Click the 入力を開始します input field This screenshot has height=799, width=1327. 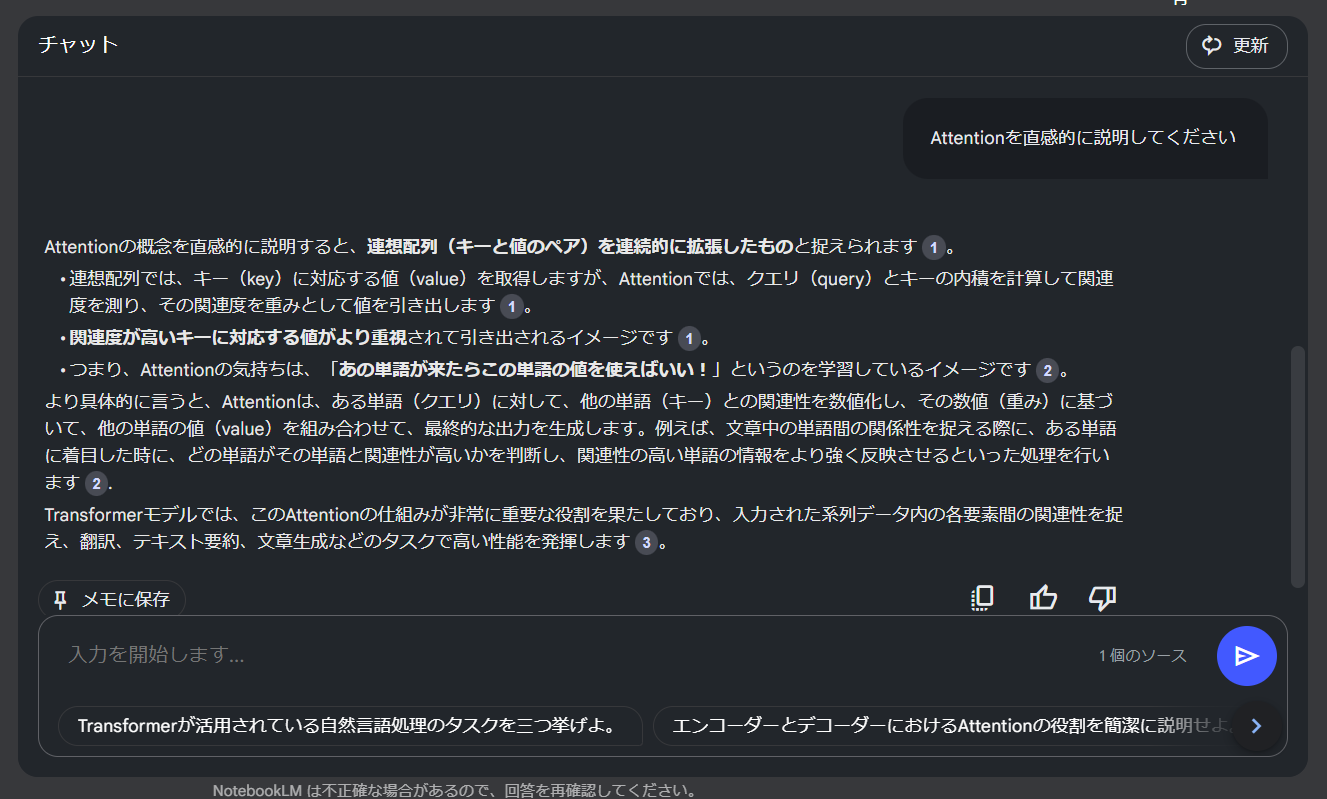click(400, 656)
